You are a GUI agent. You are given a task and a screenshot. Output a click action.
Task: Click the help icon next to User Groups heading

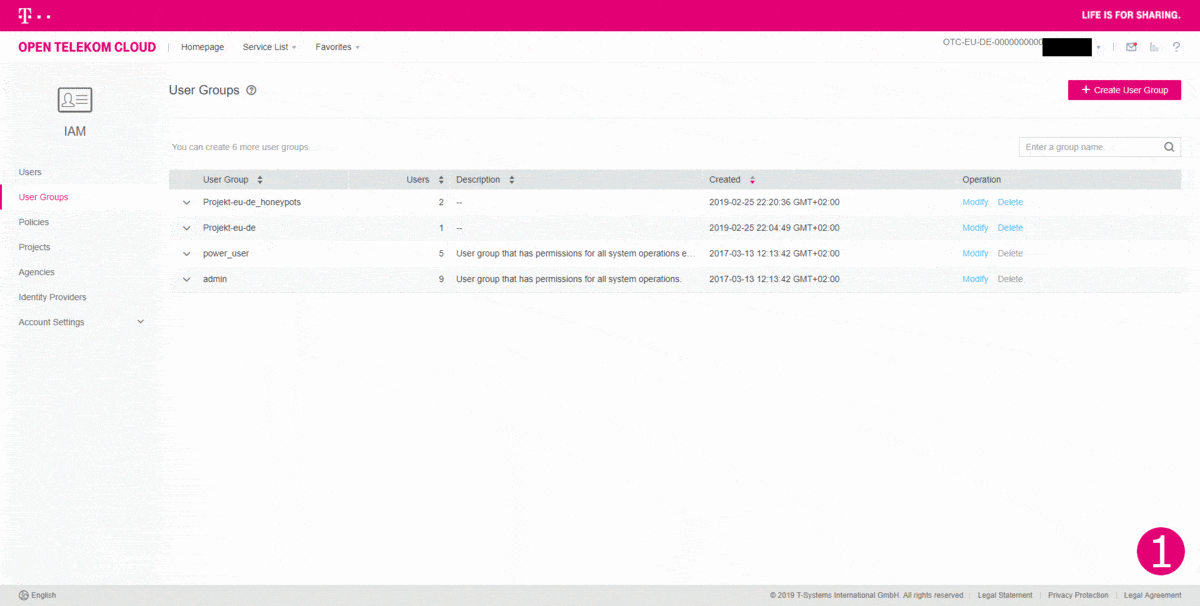(250, 90)
